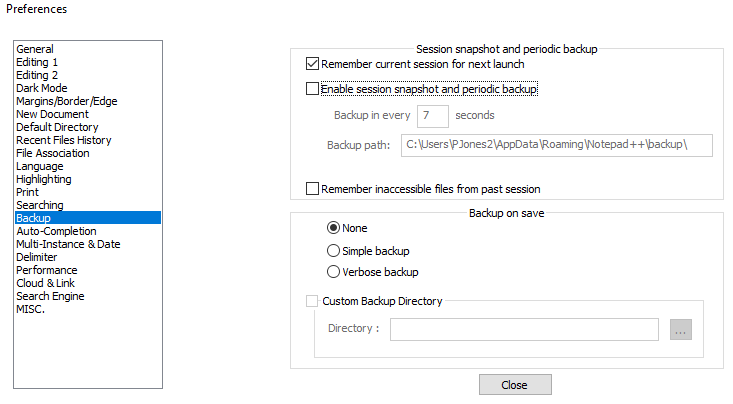Click the Backup path text field

pyautogui.click(x=555, y=146)
